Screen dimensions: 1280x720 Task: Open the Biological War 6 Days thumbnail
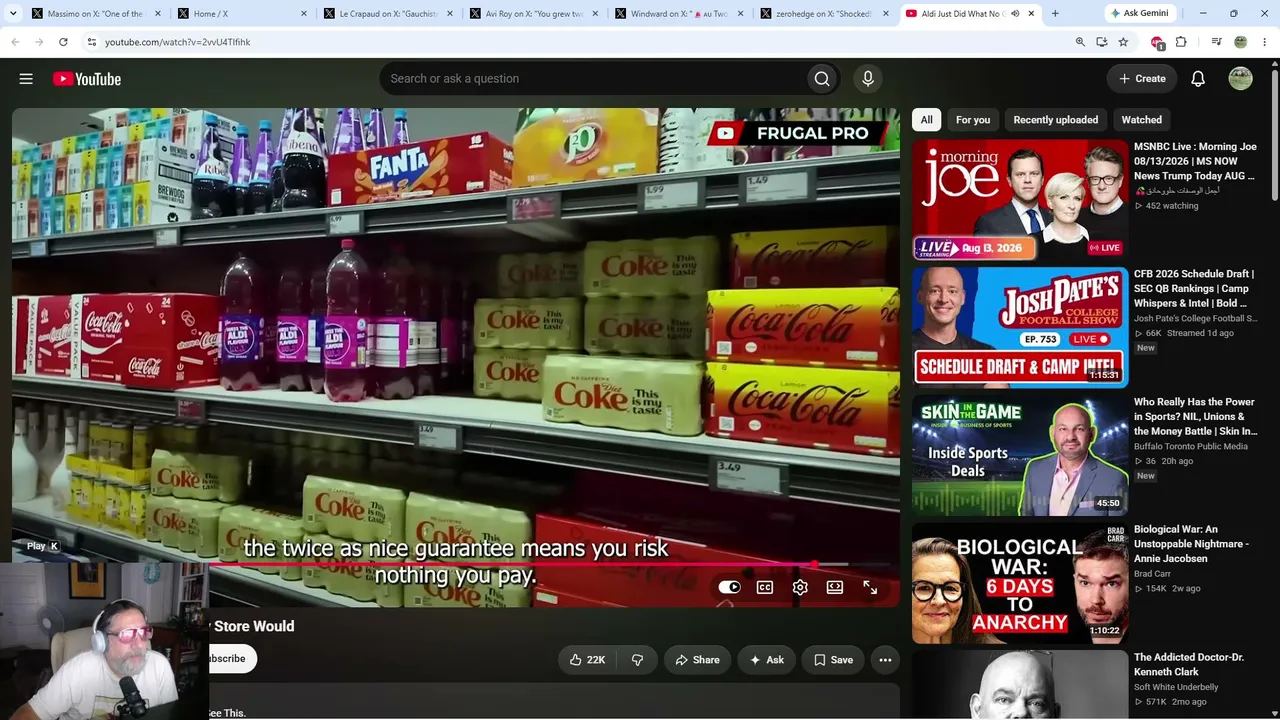point(1020,583)
